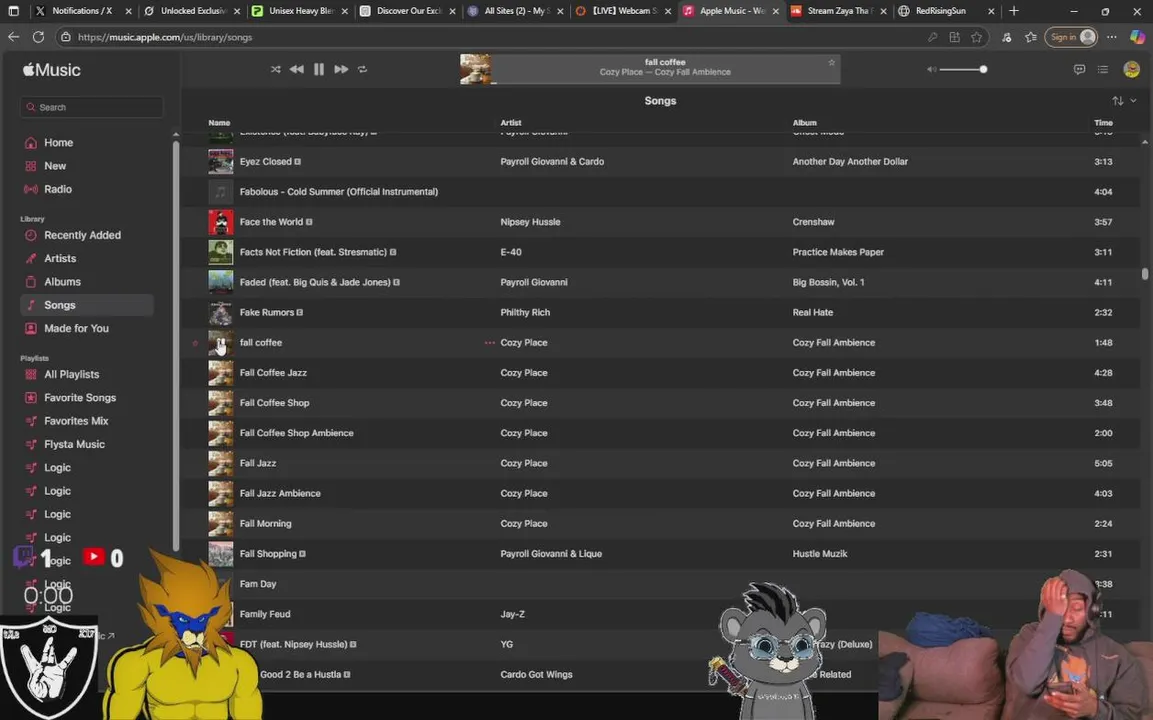The image size is (1153, 720).
Task: Click the sidebar scrollbar
Action: [x=176, y=344]
